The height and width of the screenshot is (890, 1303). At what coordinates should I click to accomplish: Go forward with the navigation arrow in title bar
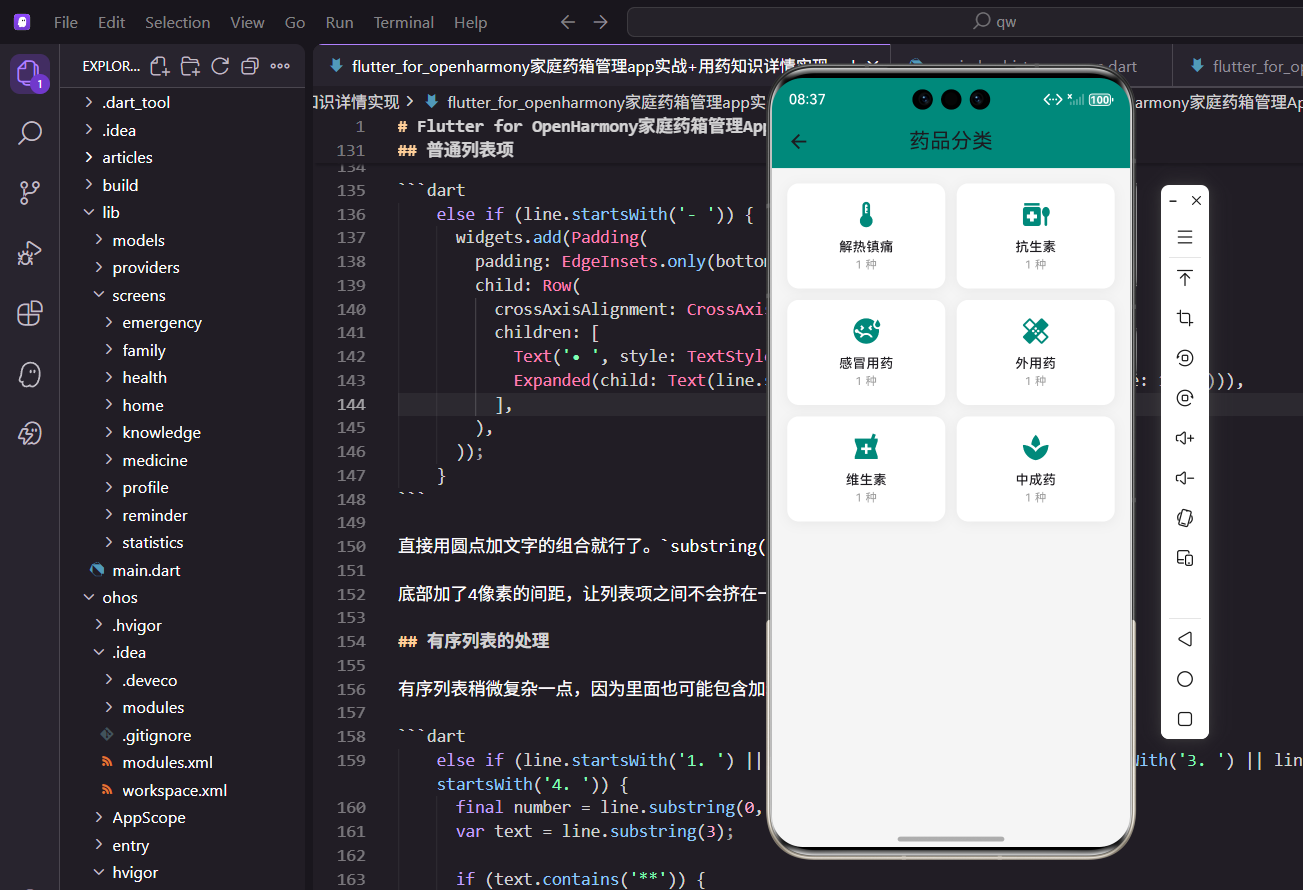(600, 22)
